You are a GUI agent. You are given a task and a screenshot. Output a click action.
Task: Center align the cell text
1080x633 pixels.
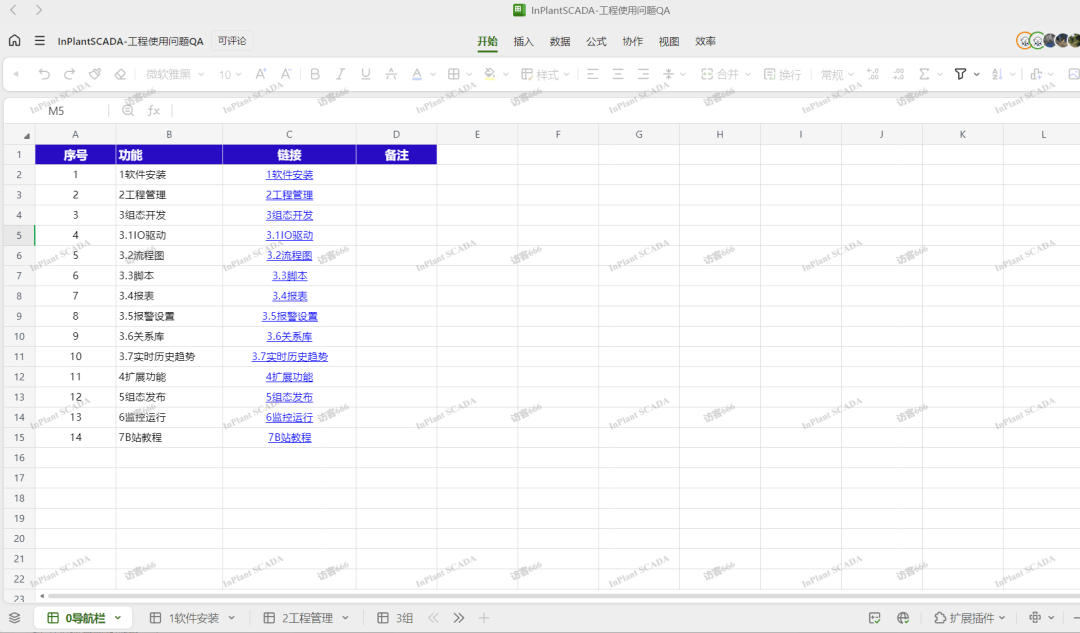(618, 74)
